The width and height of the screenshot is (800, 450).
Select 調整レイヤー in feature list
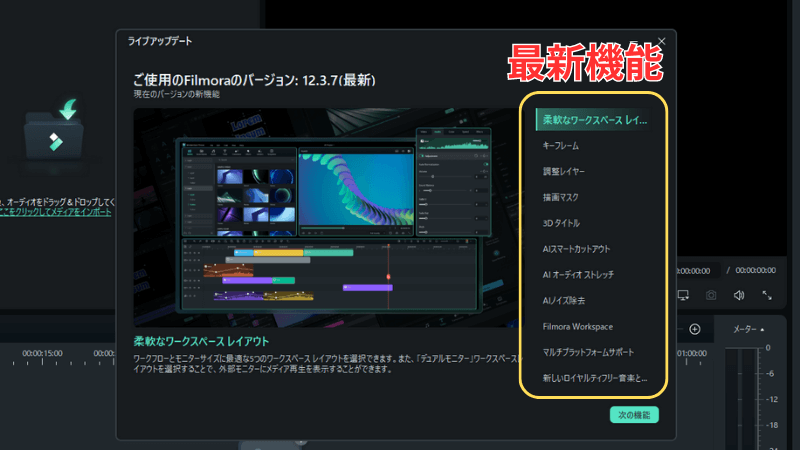[x=563, y=171]
